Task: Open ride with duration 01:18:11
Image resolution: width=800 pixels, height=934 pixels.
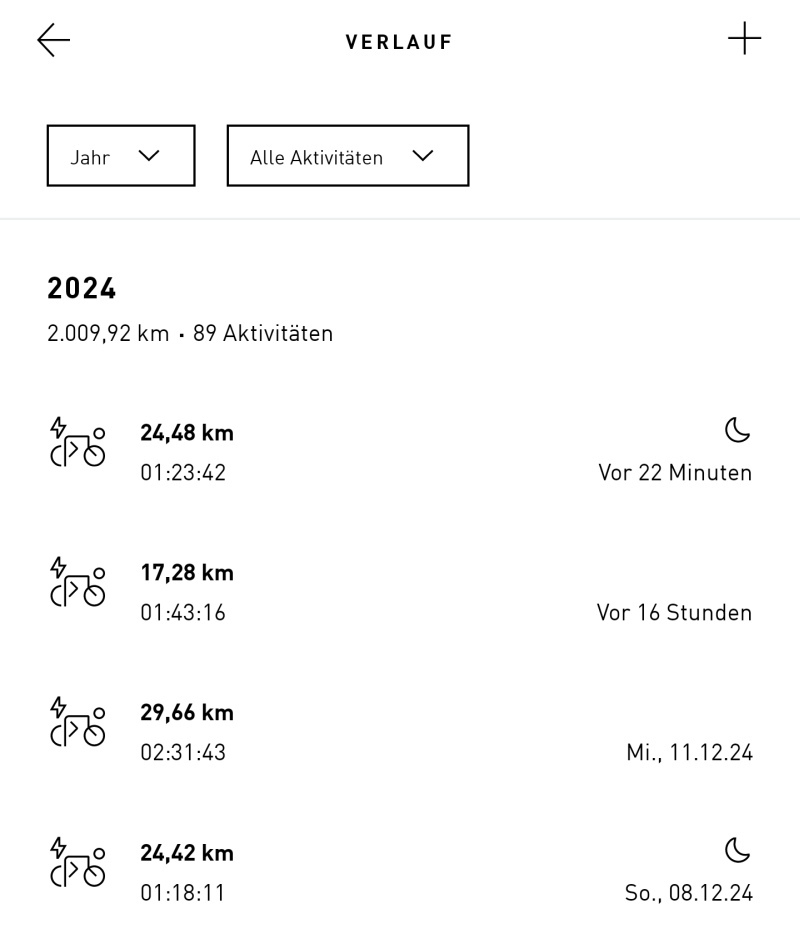Action: tap(183, 892)
